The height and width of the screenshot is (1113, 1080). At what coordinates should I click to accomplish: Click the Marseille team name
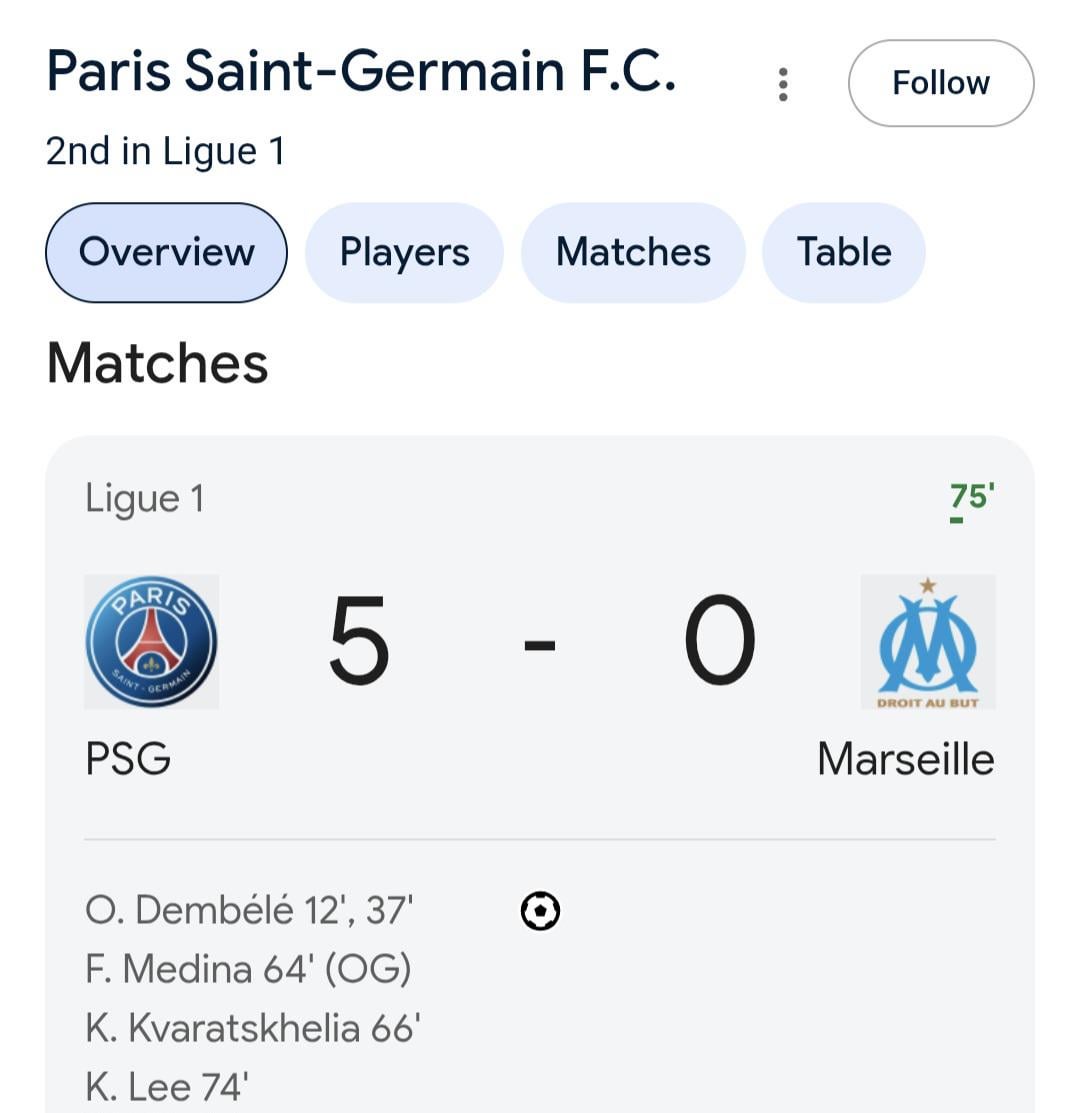[x=905, y=759]
